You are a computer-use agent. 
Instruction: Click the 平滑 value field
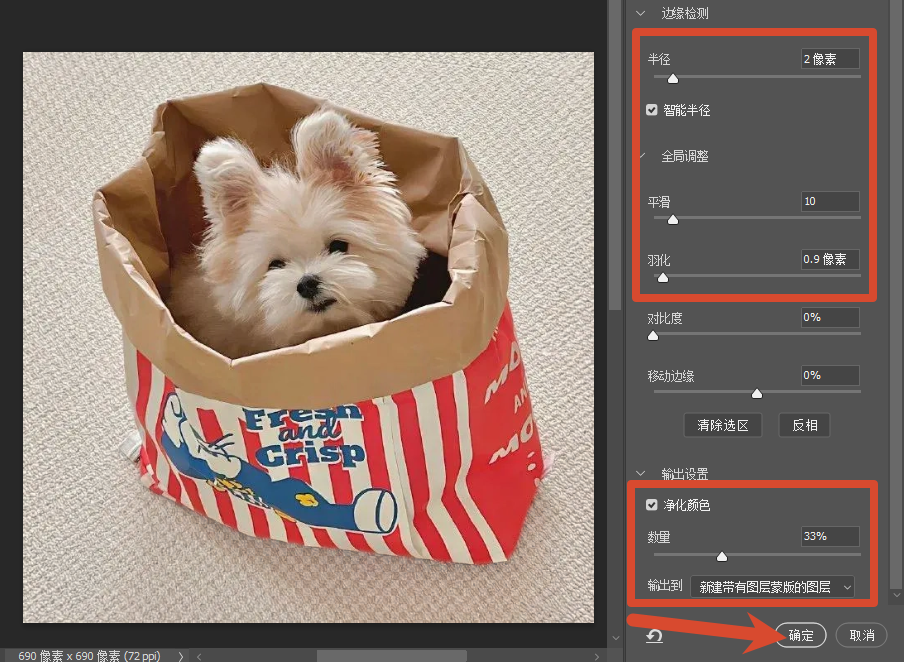830,201
